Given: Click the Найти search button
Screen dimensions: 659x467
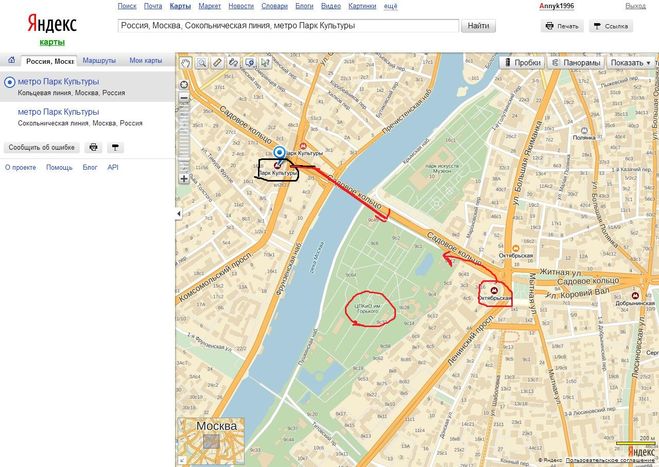Looking at the screenshot, I should pos(478,26).
